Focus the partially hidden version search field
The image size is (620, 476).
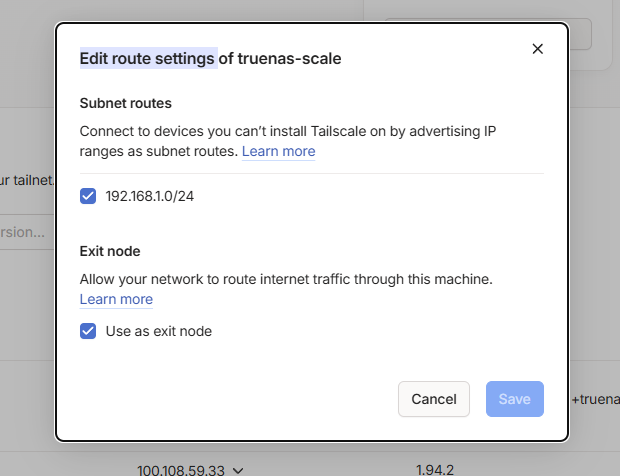click(25, 232)
